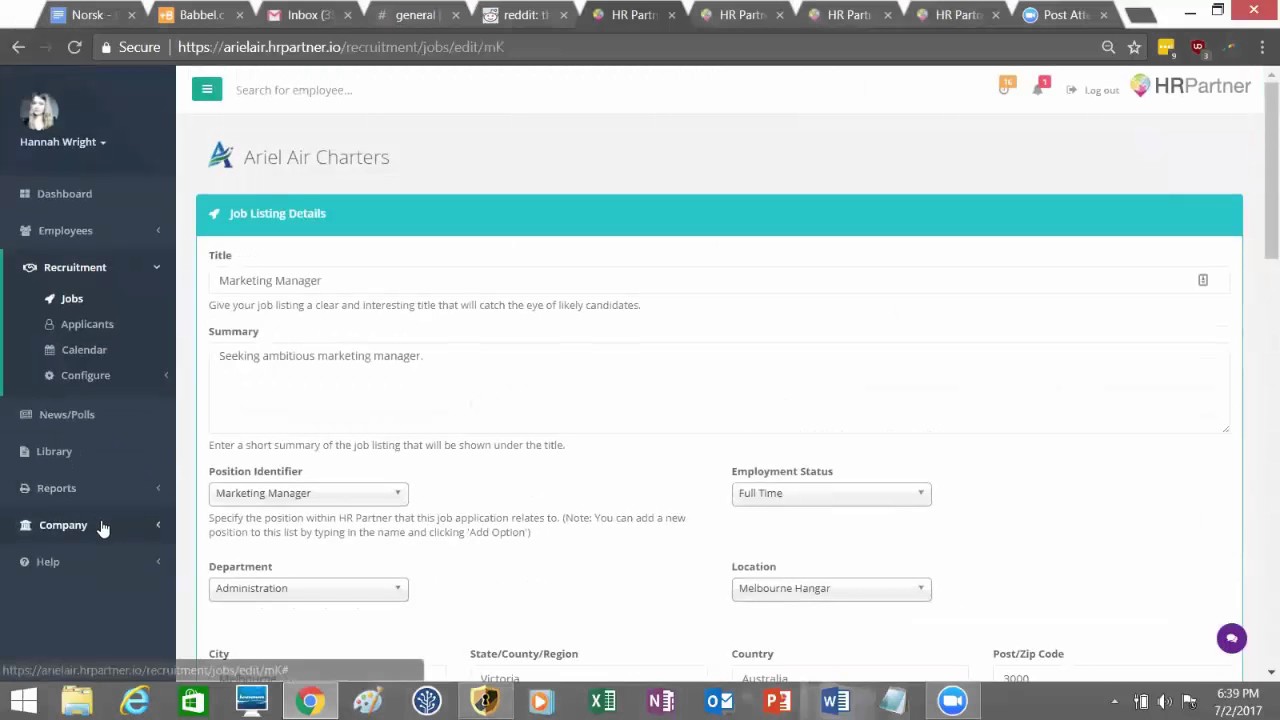Open the orange reminders badge icon

1006,86
